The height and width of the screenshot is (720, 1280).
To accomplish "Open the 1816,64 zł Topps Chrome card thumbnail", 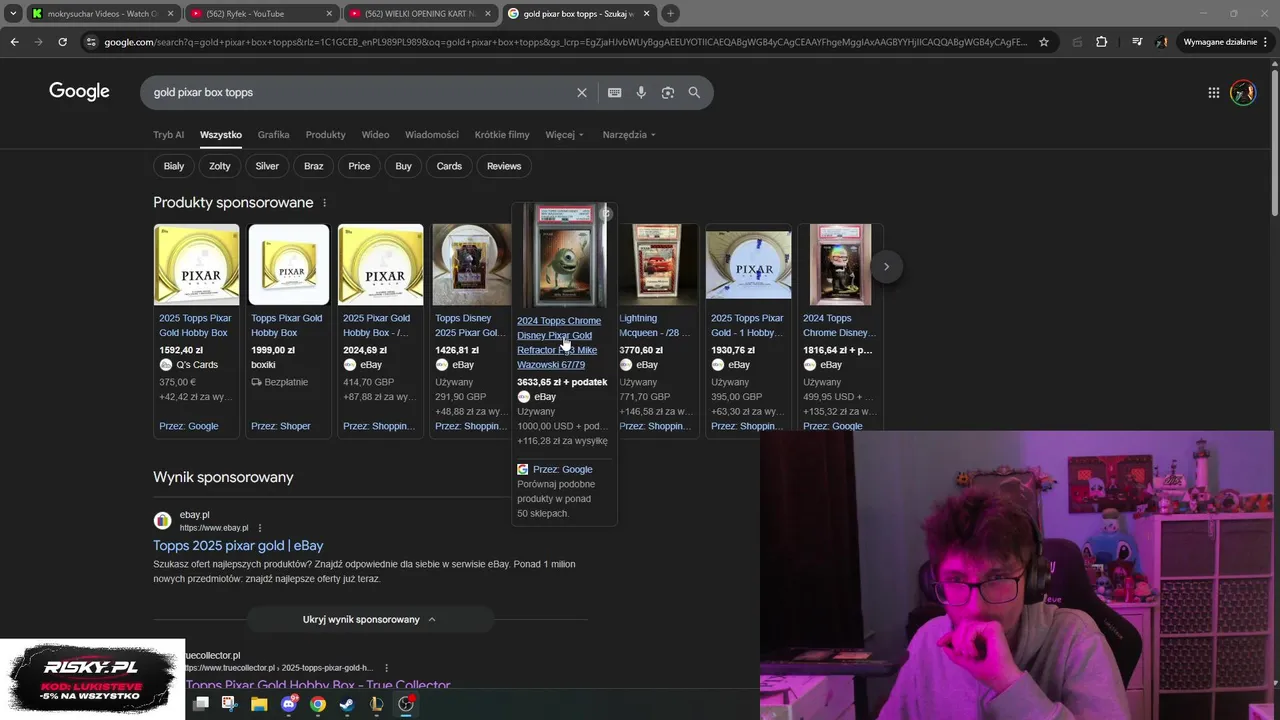I will [x=840, y=265].
